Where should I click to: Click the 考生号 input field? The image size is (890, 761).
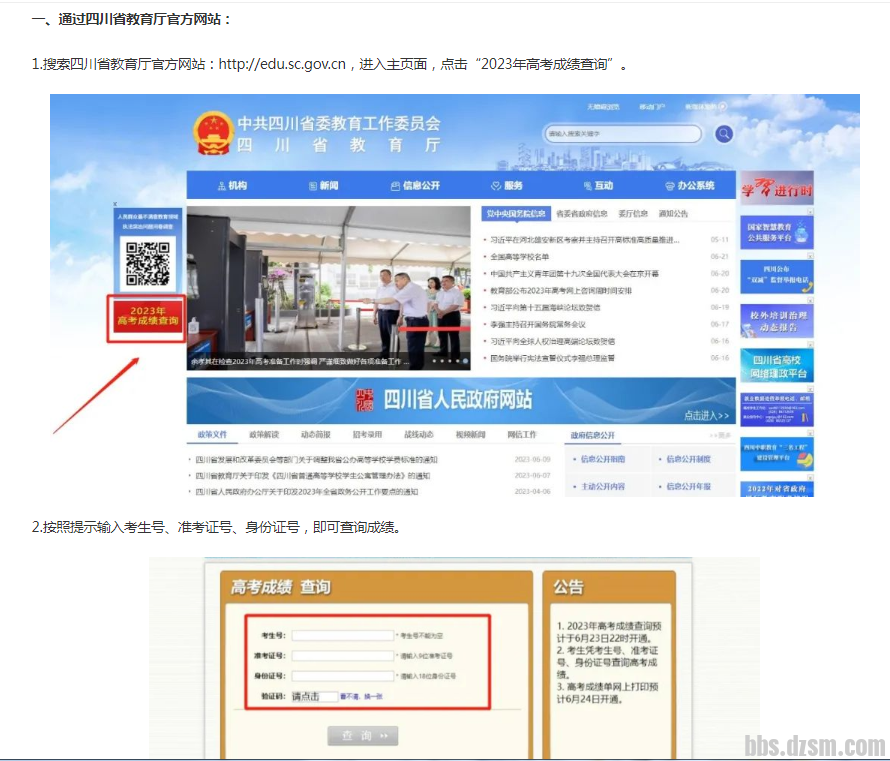click(x=343, y=635)
